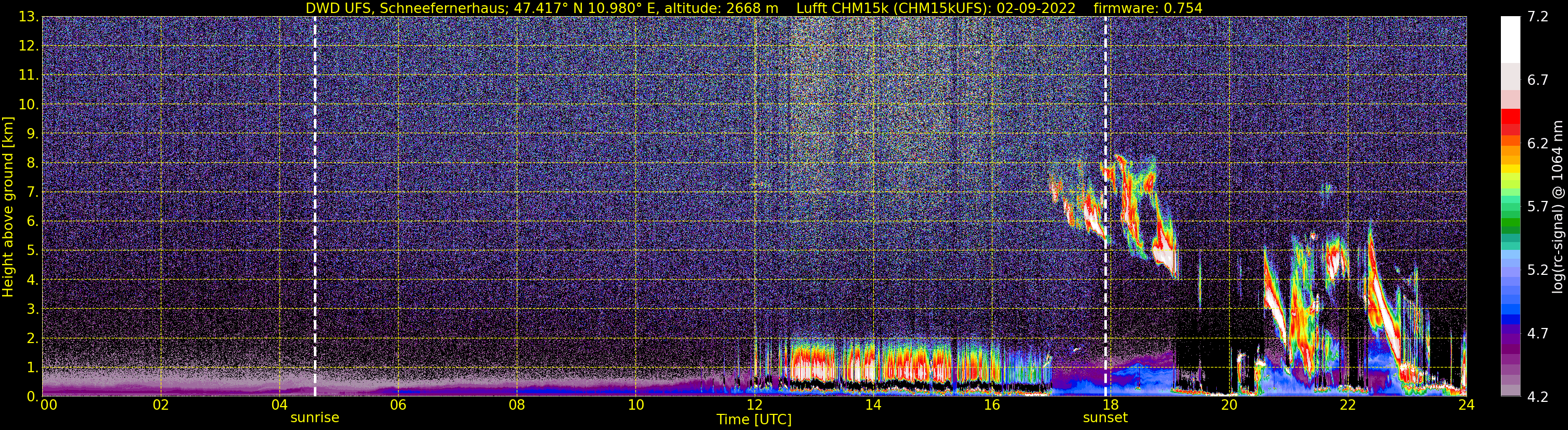Click colorbar tick label '6.7'
Viewport: 1568px width, 430px height.
pyautogui.click(x=1538, y=80)
